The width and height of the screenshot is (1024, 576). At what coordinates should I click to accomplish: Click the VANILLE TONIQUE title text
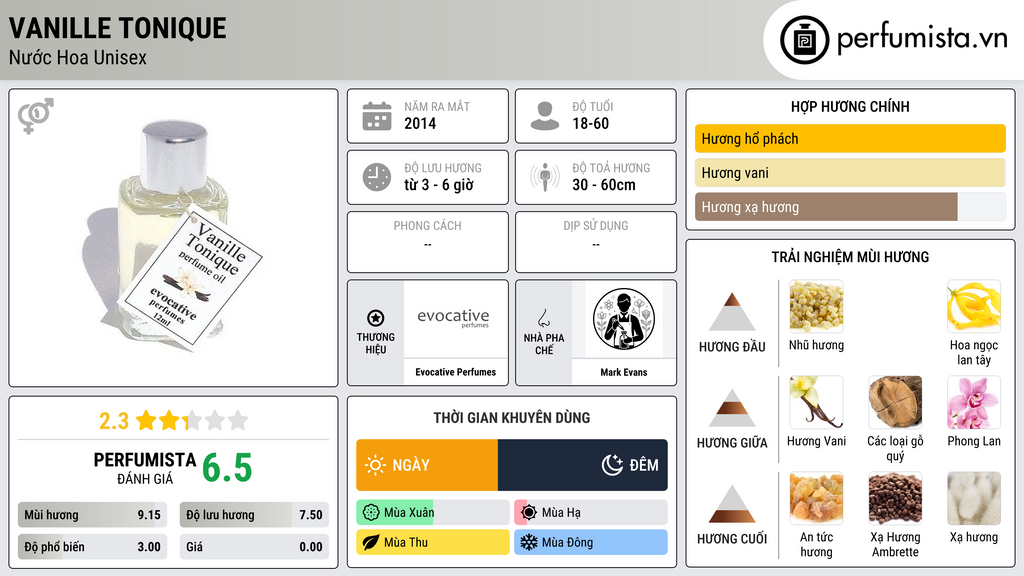[x=118, y=28]
